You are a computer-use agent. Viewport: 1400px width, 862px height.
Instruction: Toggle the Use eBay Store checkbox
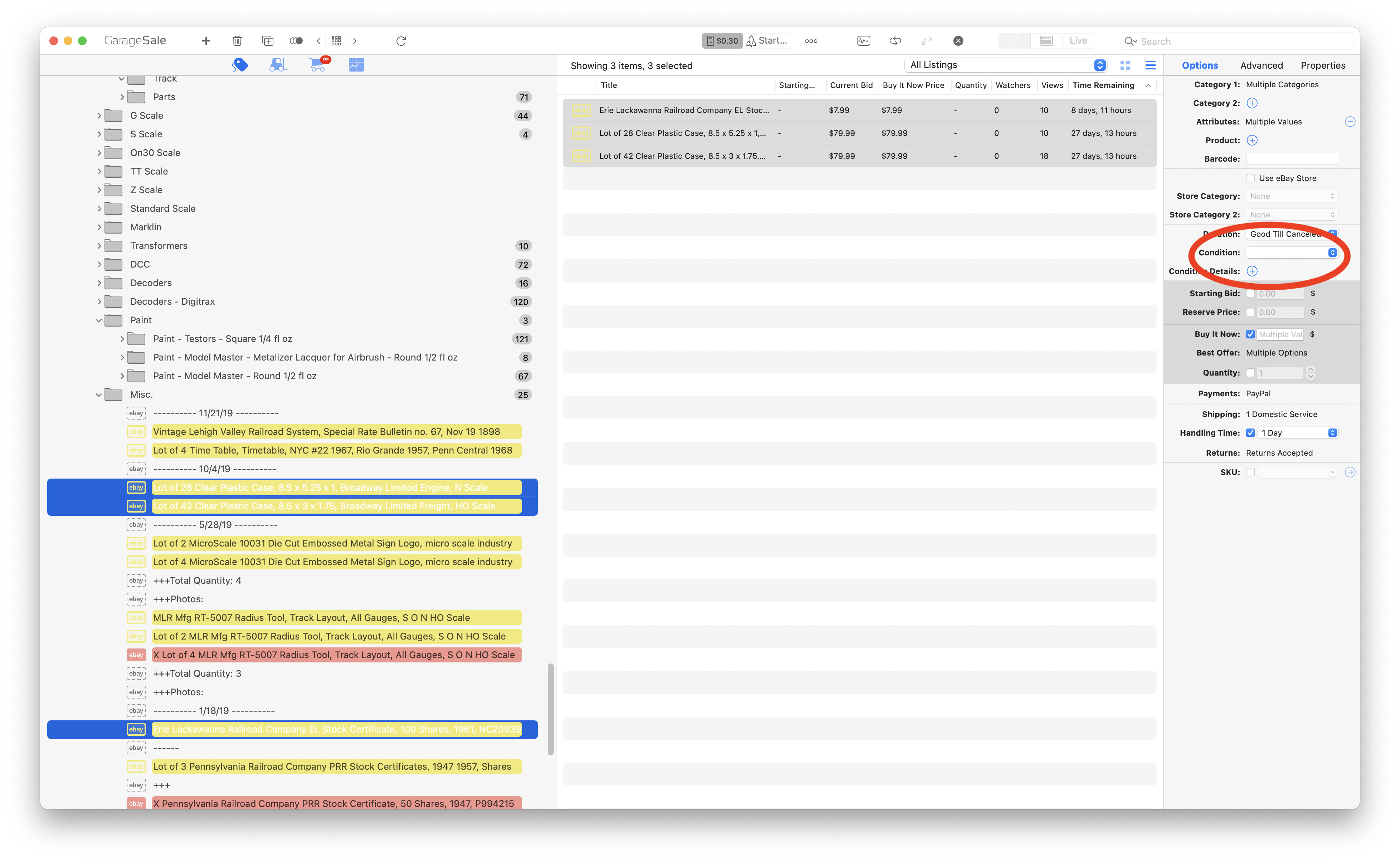click(x=1250, y=178)
